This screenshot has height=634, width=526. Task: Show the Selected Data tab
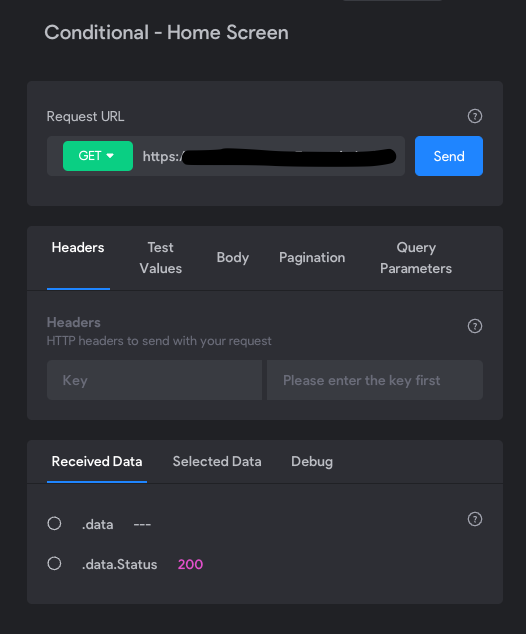[217, 462]
